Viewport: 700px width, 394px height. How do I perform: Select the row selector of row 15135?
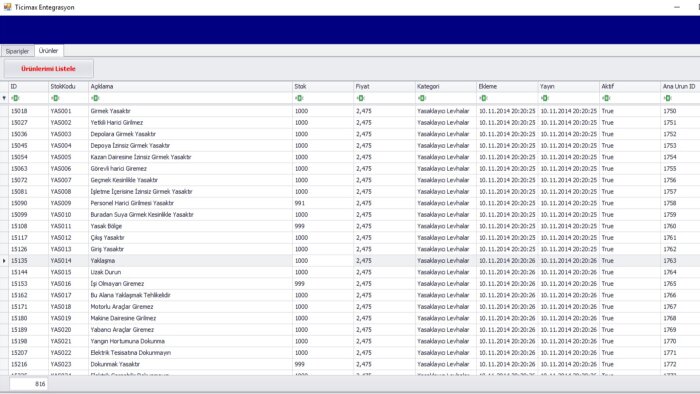4,261
